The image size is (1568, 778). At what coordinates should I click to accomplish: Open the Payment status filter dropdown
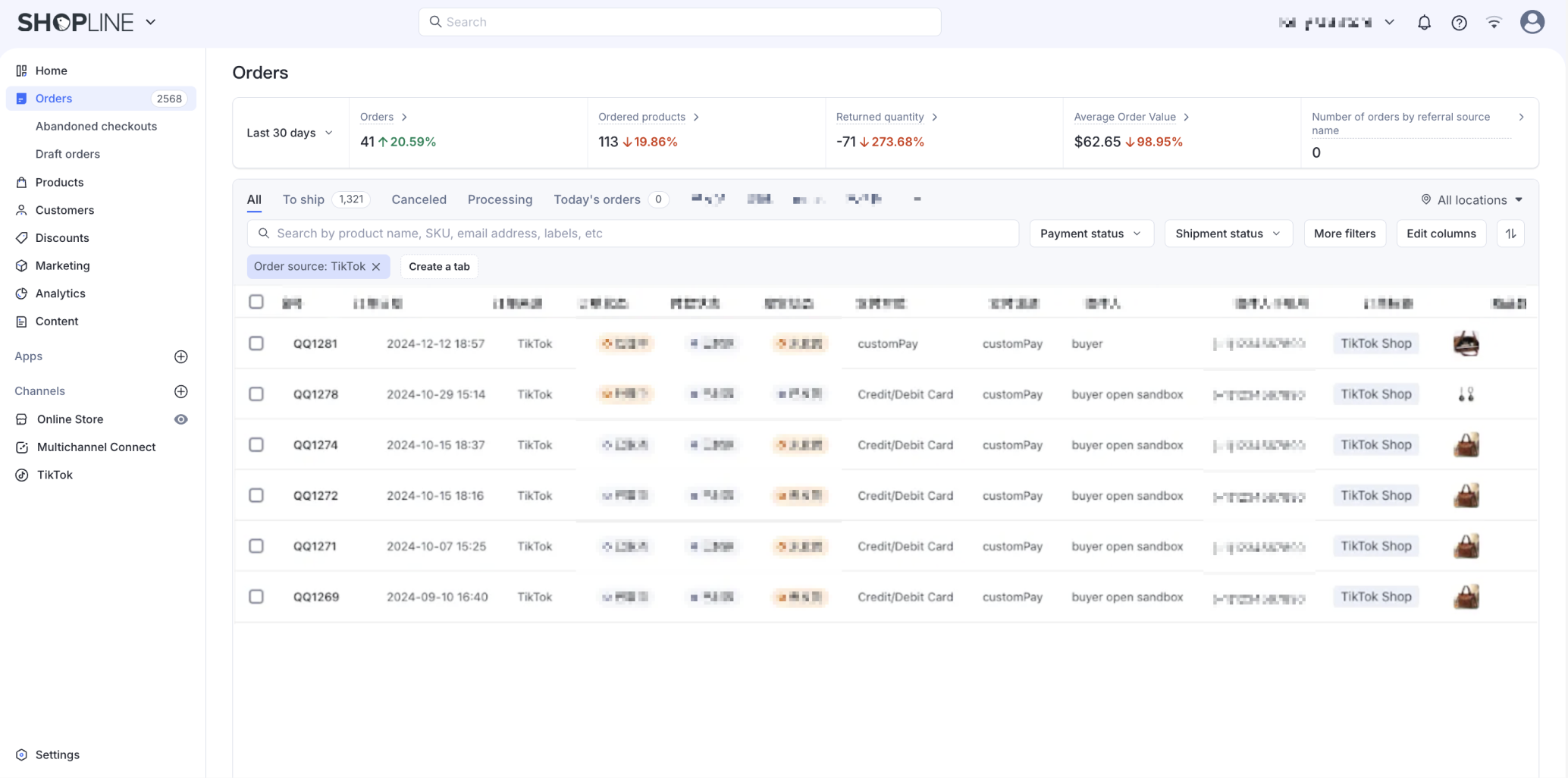click(x=1090, y=234)
